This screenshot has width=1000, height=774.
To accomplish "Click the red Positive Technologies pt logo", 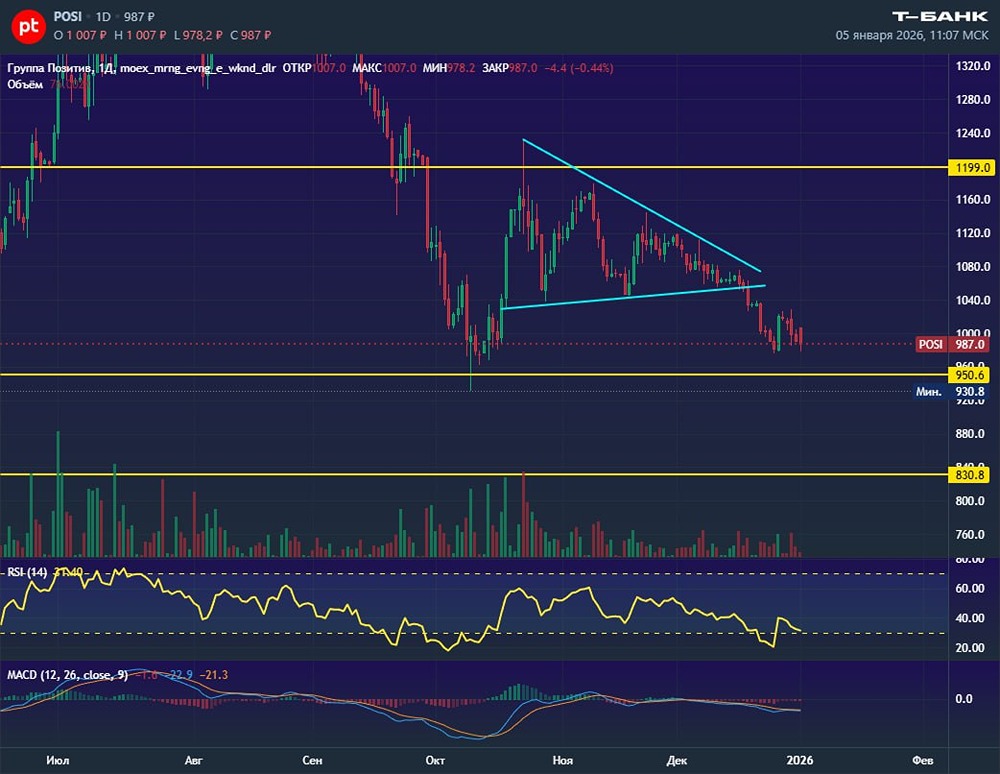I will coord(29,26).
